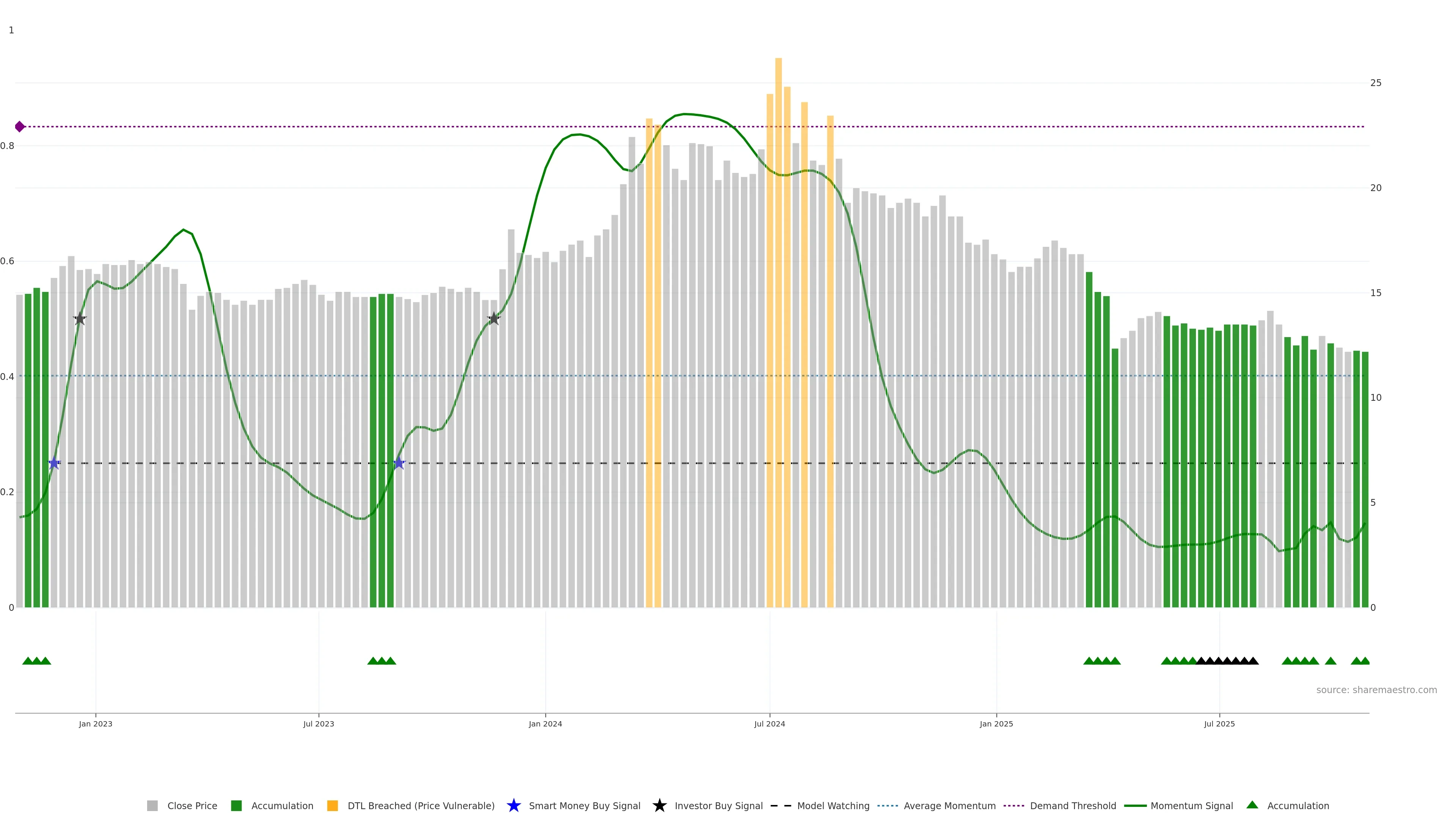Click the first black Investor Buy star
This screenshot has width=1456, height=819.
point(80,319)
